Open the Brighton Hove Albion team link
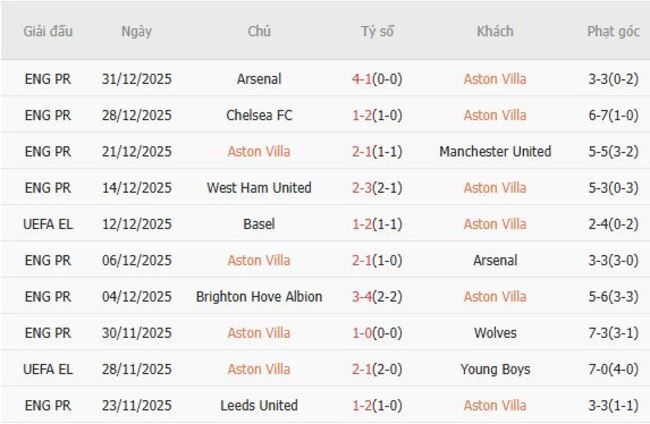Image resolution: width=650 pixels, height=424 pixels. click(259, 297)
